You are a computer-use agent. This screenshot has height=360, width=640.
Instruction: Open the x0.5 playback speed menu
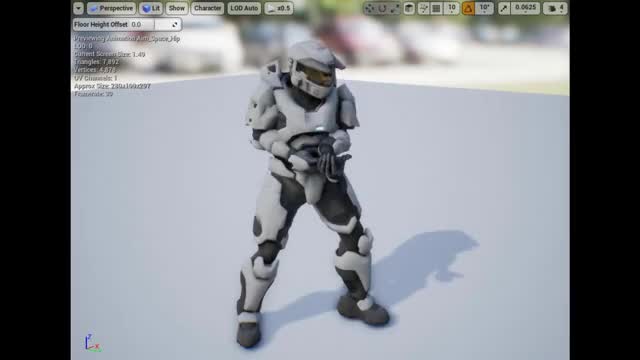pos(279,8)
